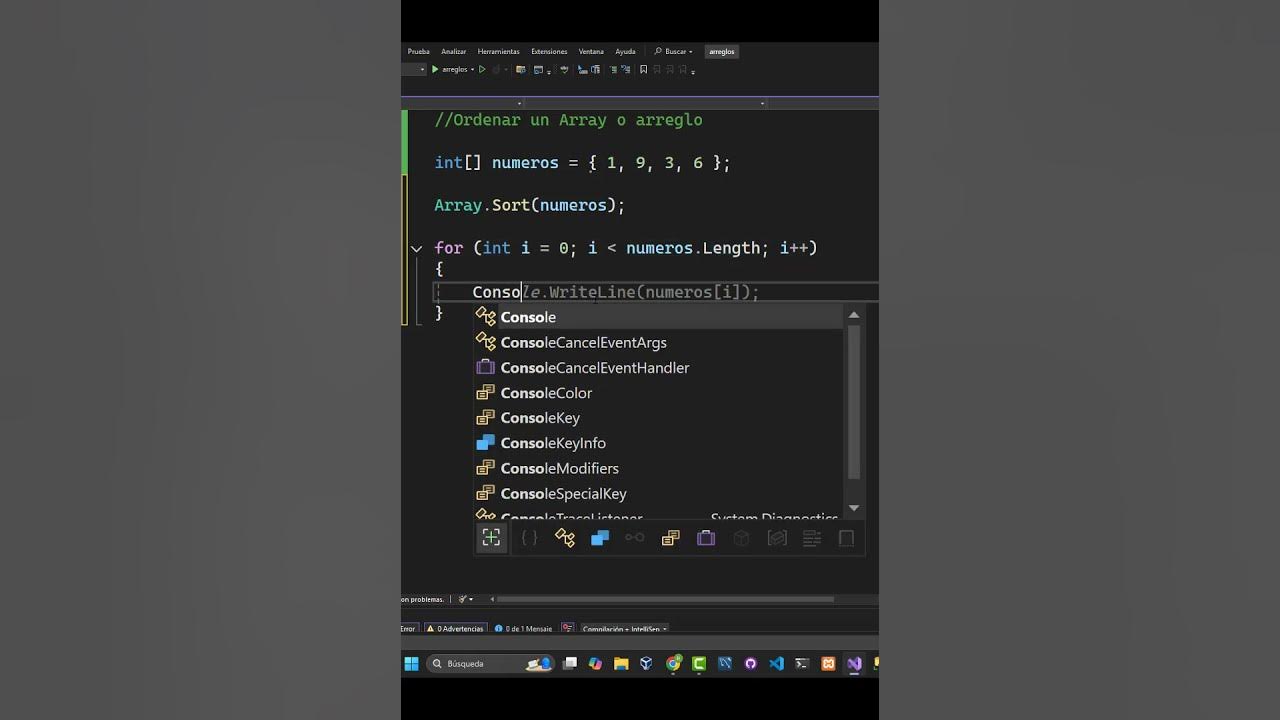Toggle the structures filter in IntelliSense
The image size is (1280, 720).
click(600, 538)
